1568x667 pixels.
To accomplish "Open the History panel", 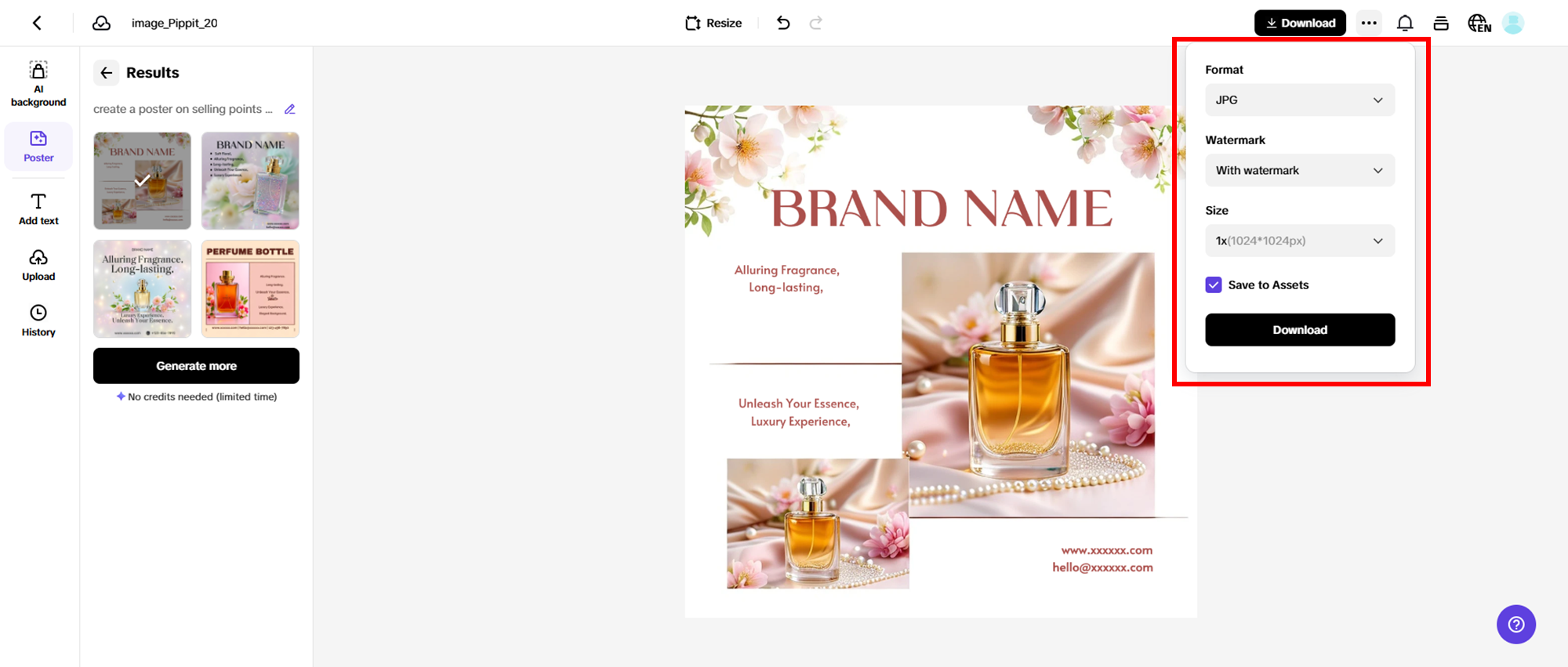I will [x=38, y=321].
